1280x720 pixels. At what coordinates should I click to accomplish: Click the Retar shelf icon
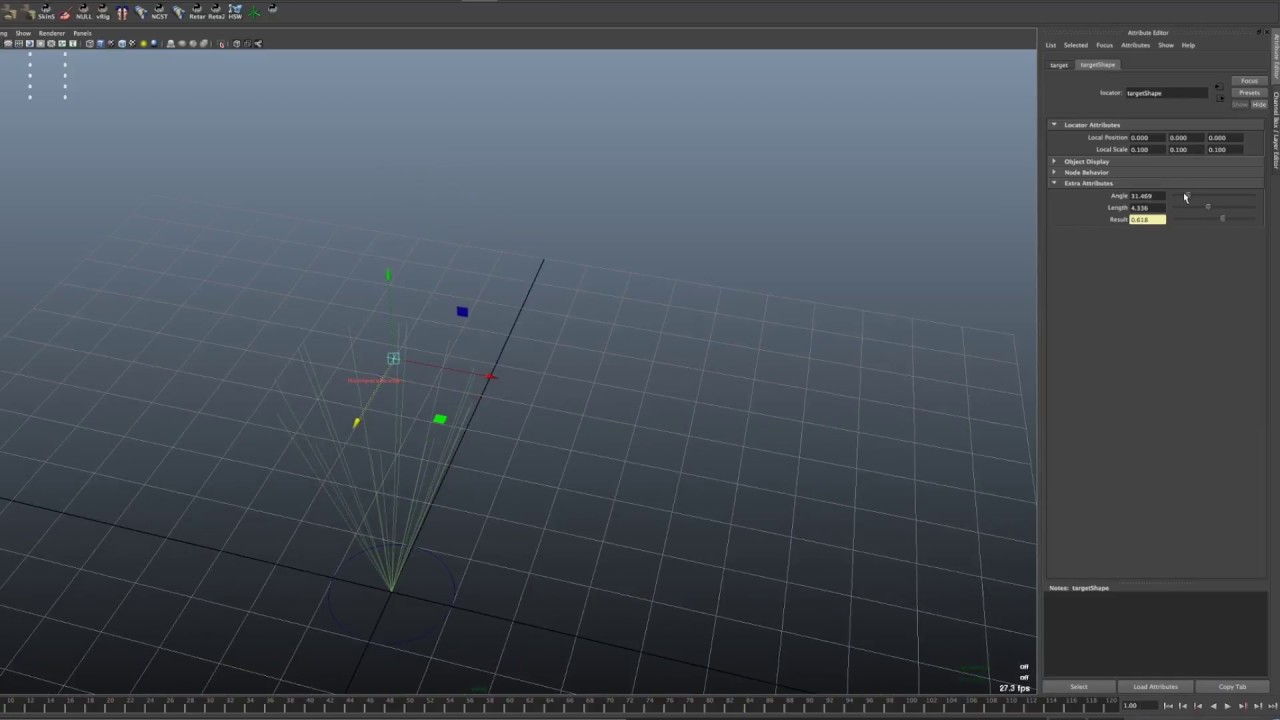coord(197,12)
